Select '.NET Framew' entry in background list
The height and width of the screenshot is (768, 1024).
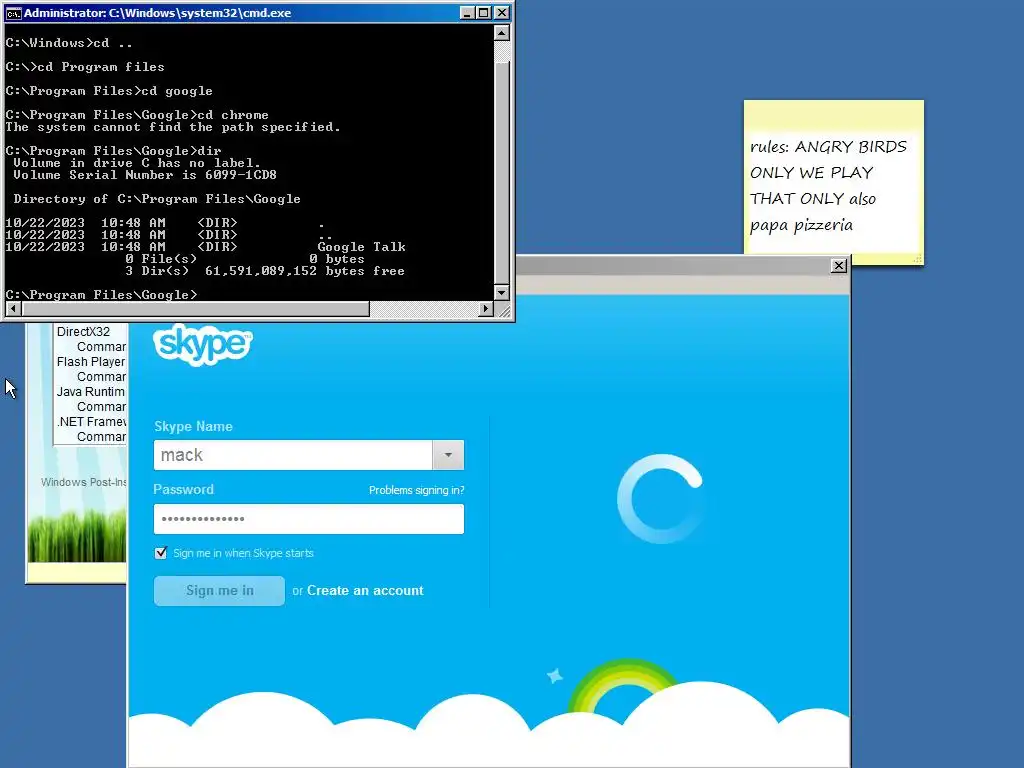[x=91, y=422]
